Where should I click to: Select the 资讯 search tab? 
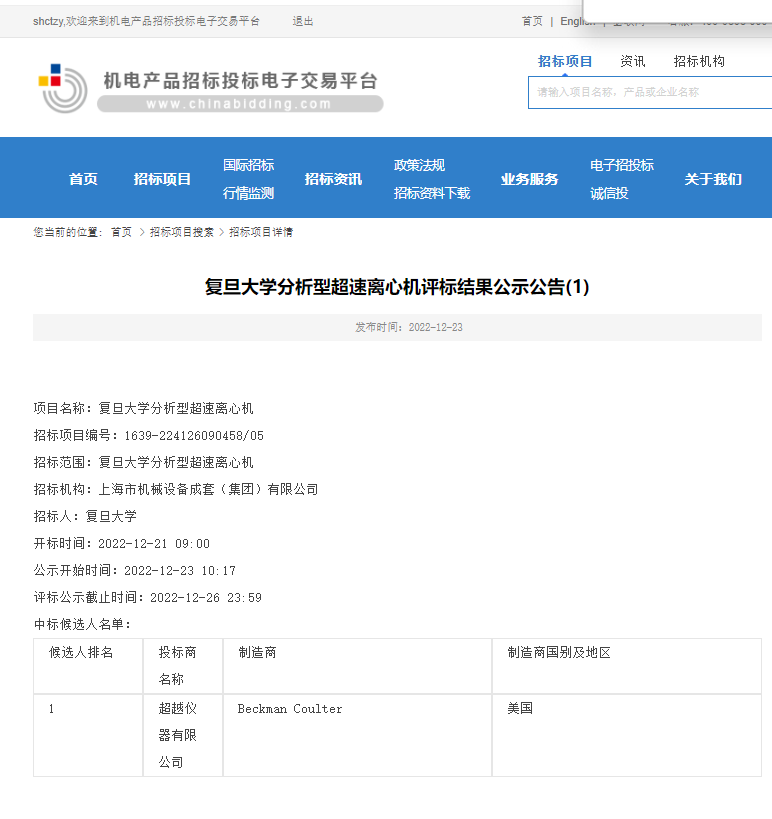(x=632, y=61)
